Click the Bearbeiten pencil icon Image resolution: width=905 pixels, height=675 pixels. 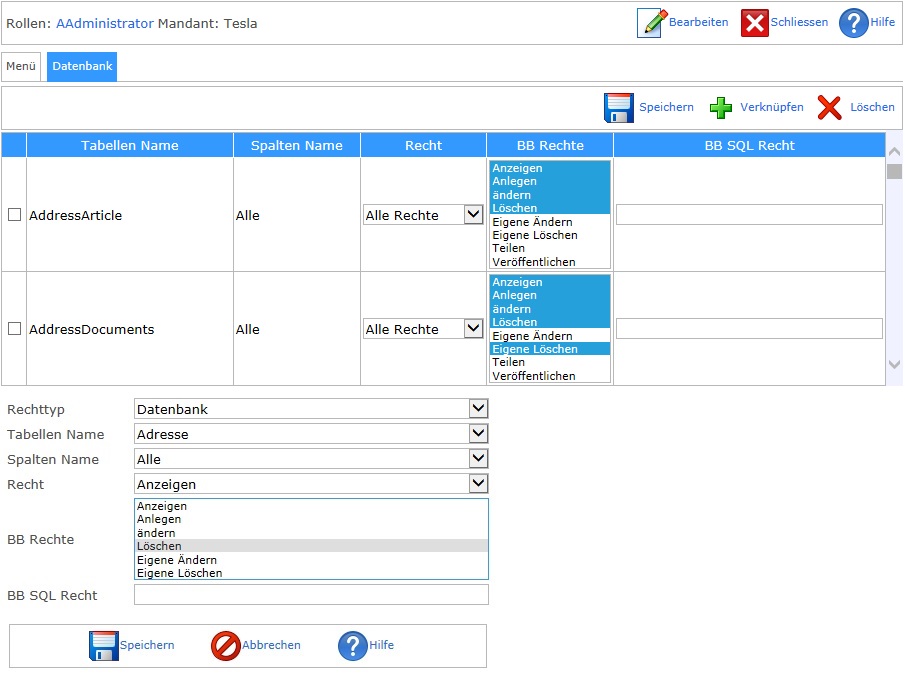point(652,23)
